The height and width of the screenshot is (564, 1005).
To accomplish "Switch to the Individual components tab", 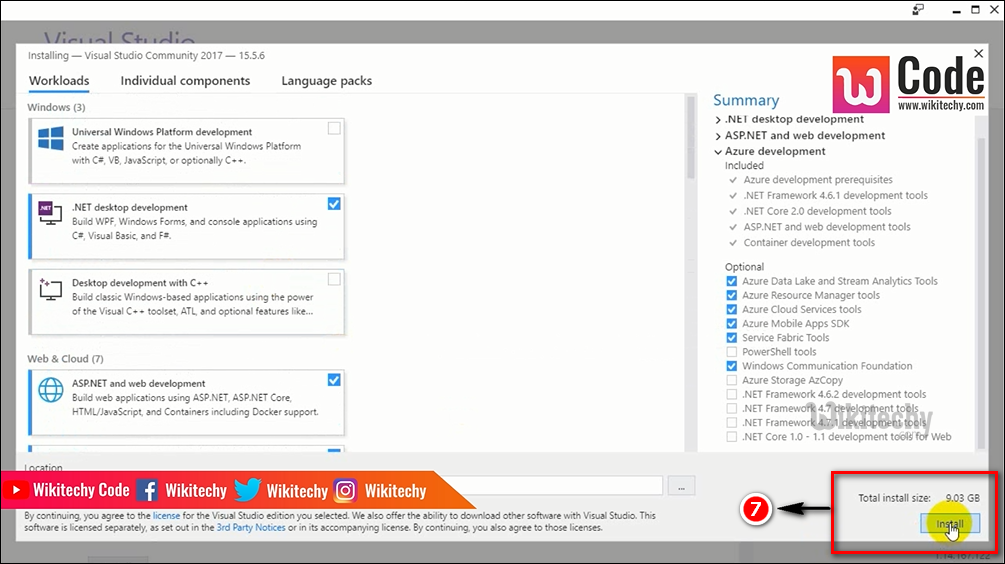I will pos(185,81).
